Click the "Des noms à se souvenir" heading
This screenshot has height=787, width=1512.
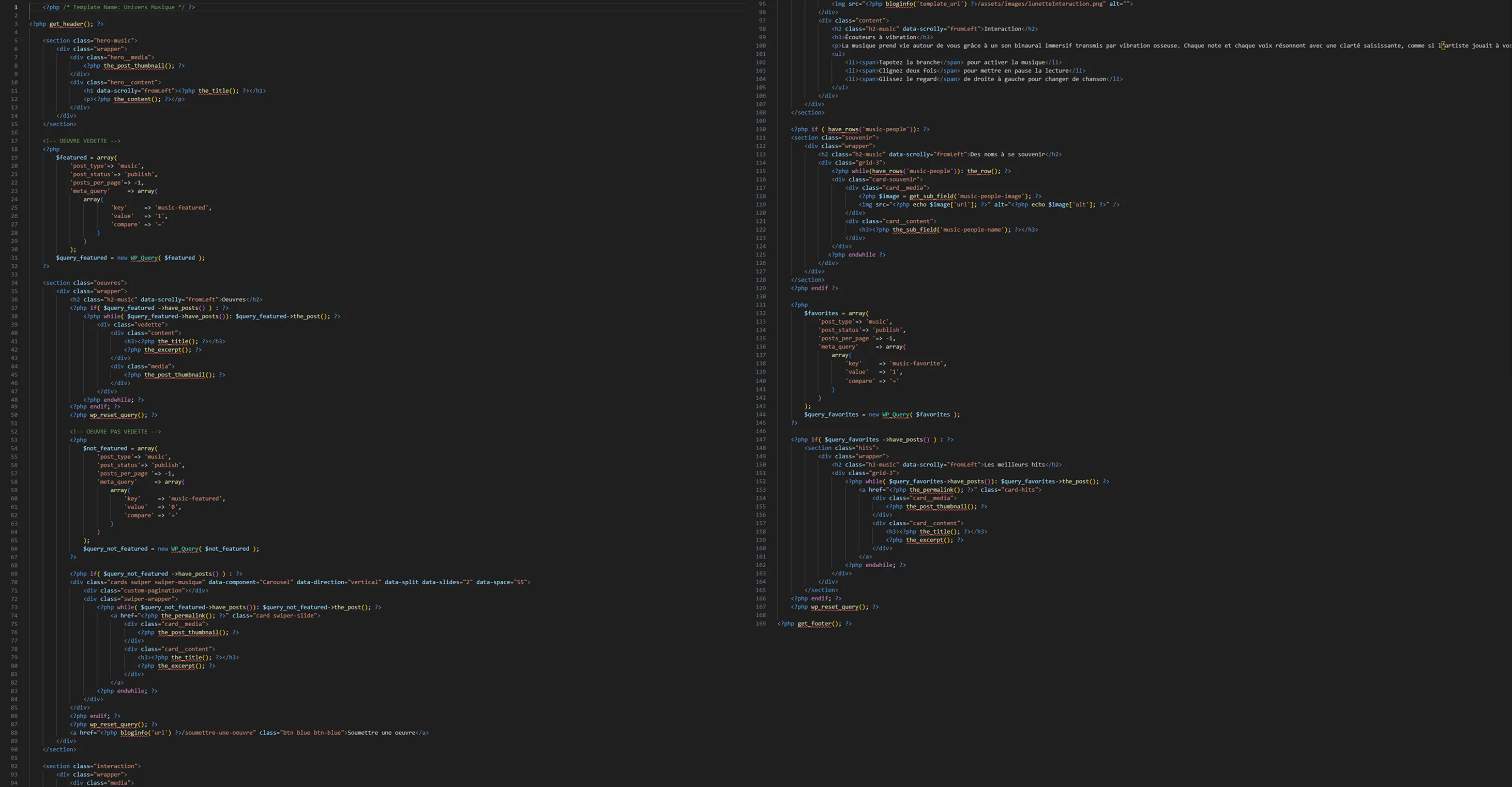pyautogui.click(x=1007, y=154)
